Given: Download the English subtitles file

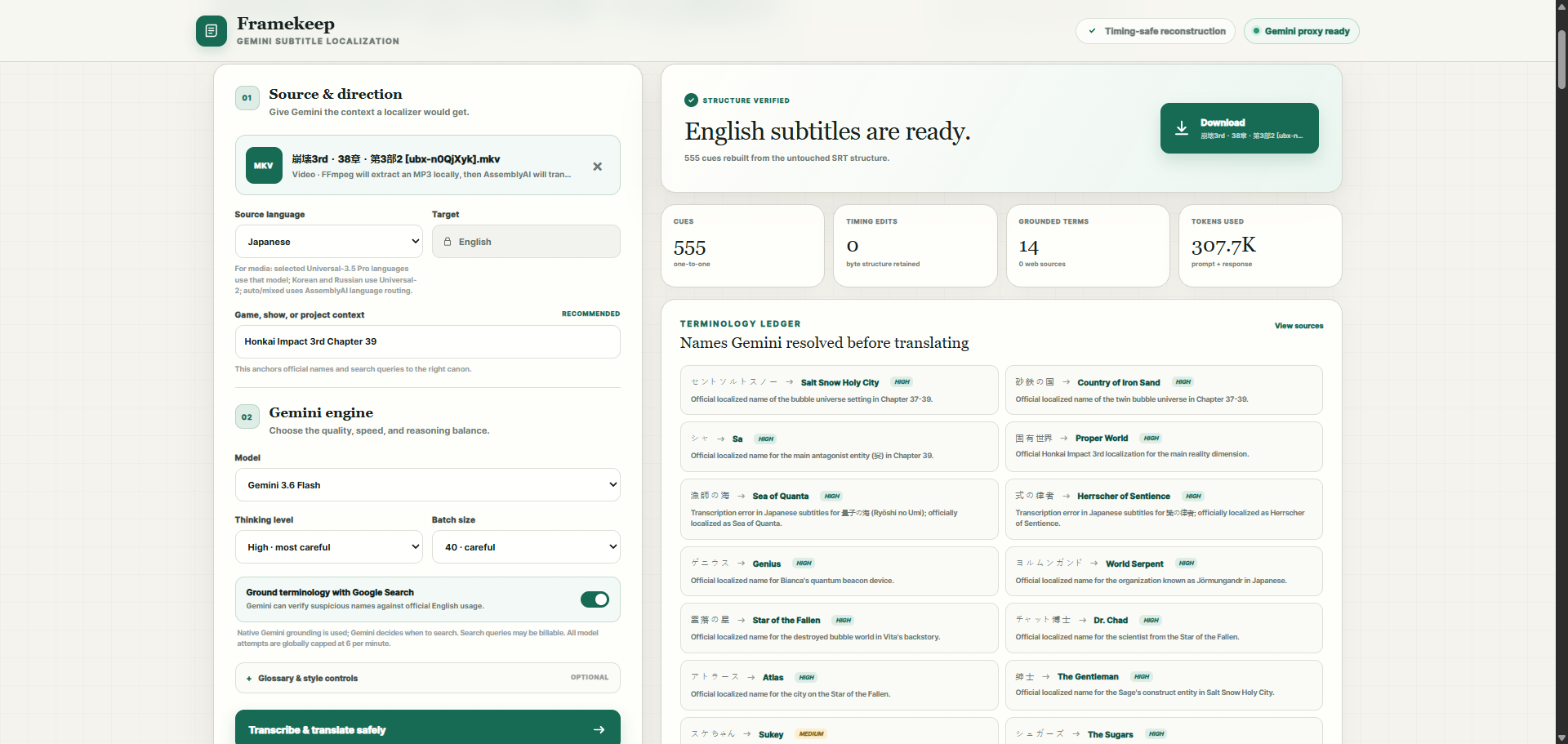Looking at the screenshot, I should 1240,128.
